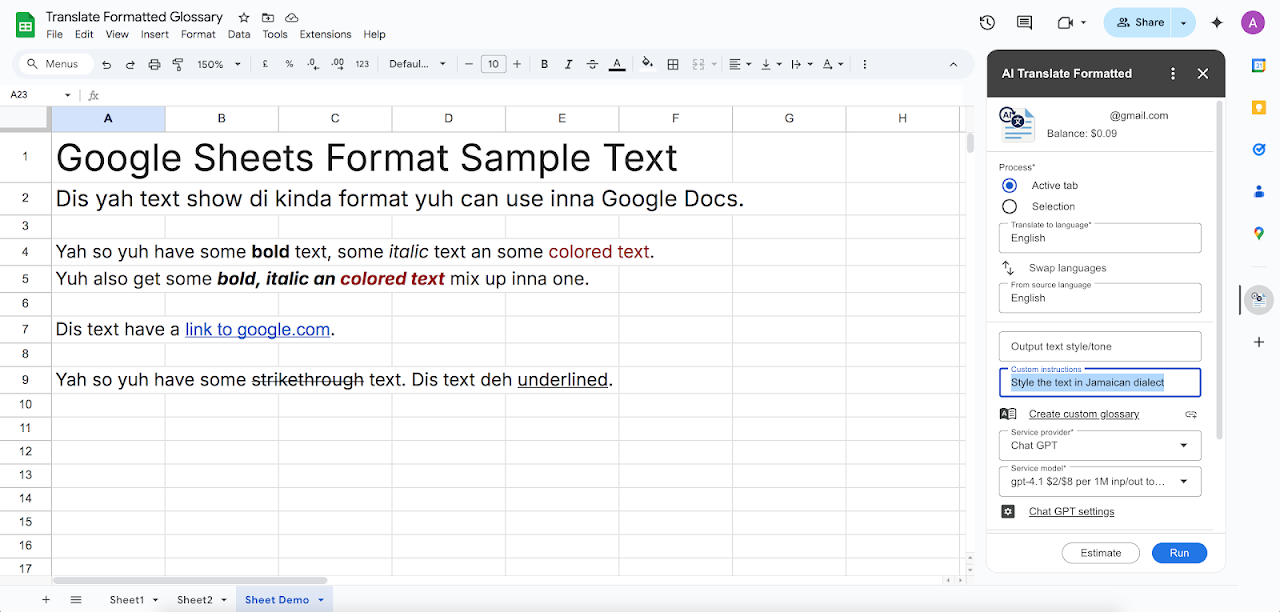Increase font size with plus button
1280x612 pixels.
(517, 64)
